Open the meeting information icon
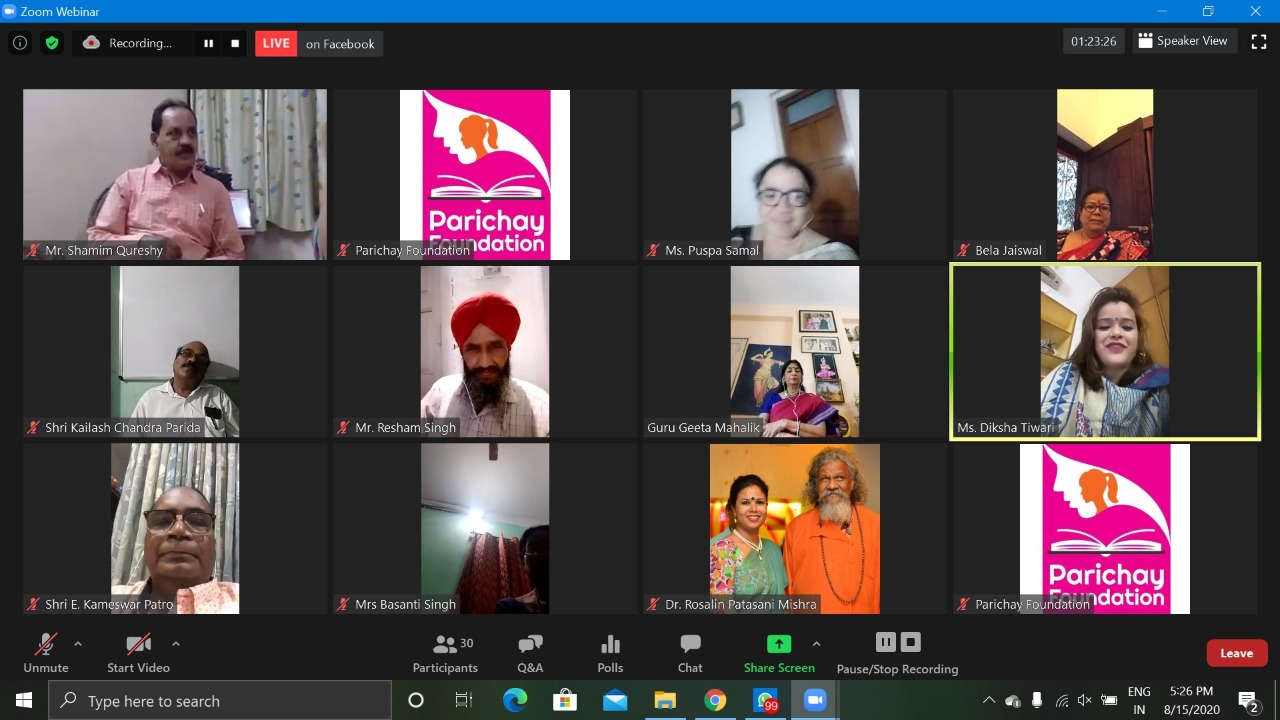Viewport: 1280px width, 720px height. click(19, 43)
